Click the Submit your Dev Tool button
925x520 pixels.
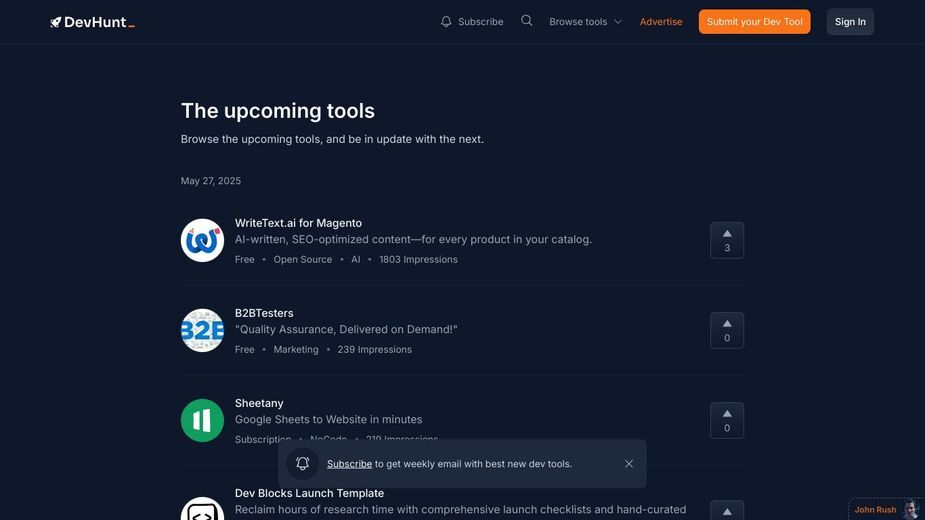[x=755, y=22]
